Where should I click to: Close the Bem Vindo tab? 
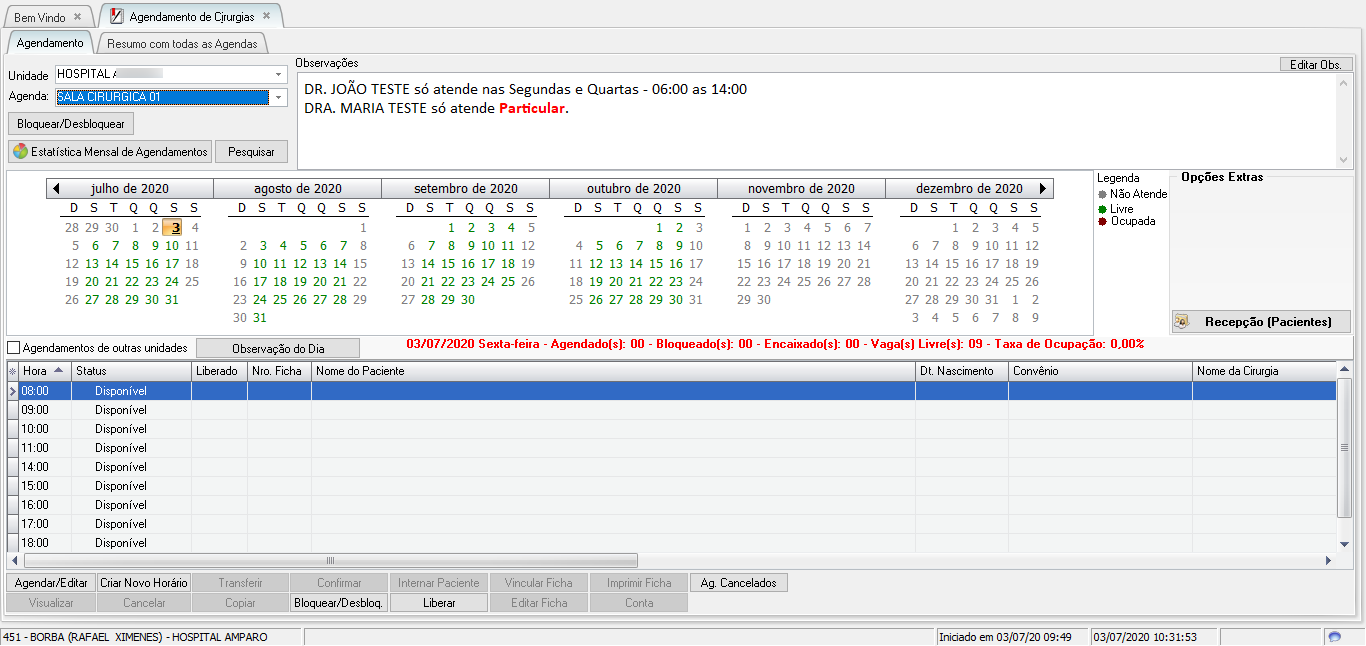[x=78, y=18]
